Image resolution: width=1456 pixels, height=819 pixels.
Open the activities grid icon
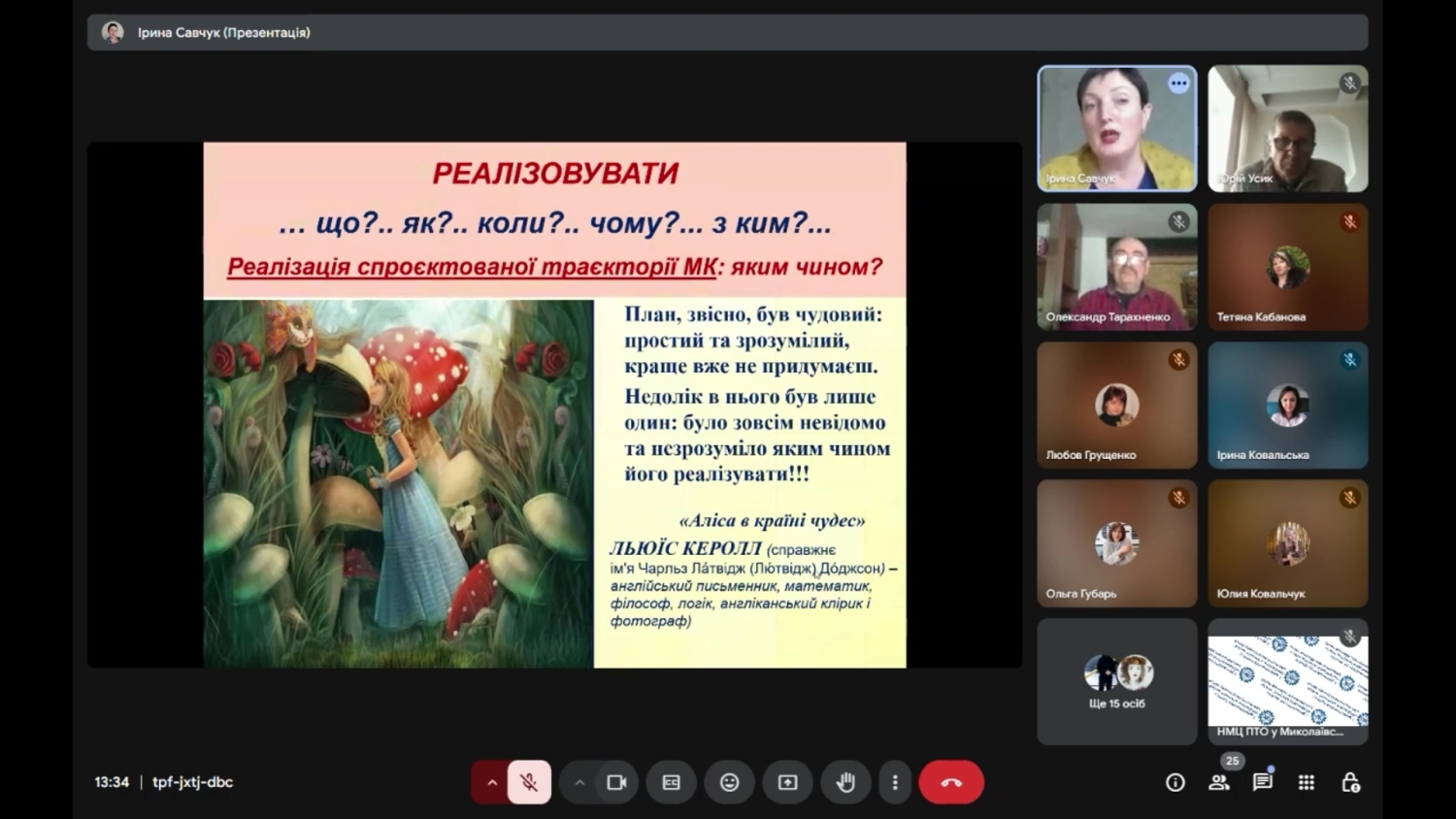pyautogui.click(x=1307, y=782)
